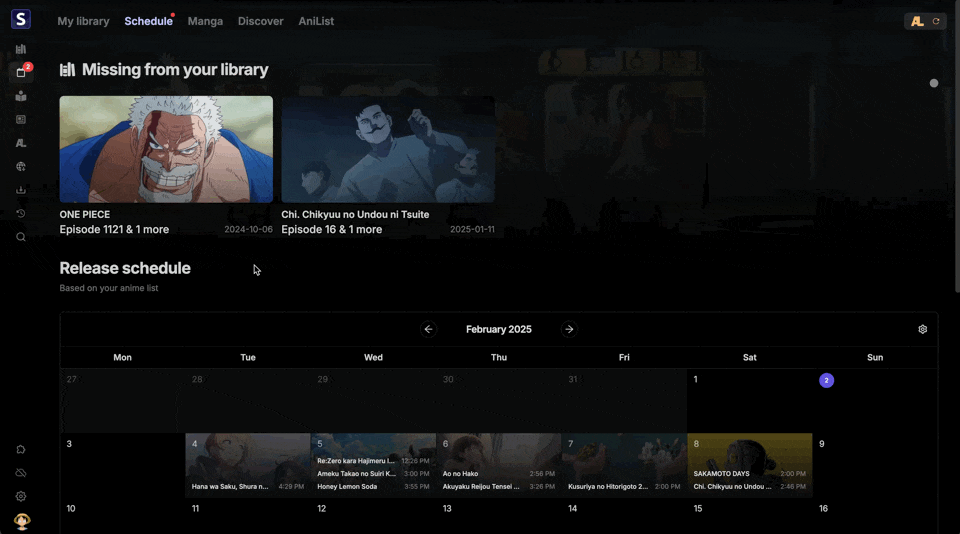Click the 'Release schedule' heading
960x534 pixels.
(125, 268)
